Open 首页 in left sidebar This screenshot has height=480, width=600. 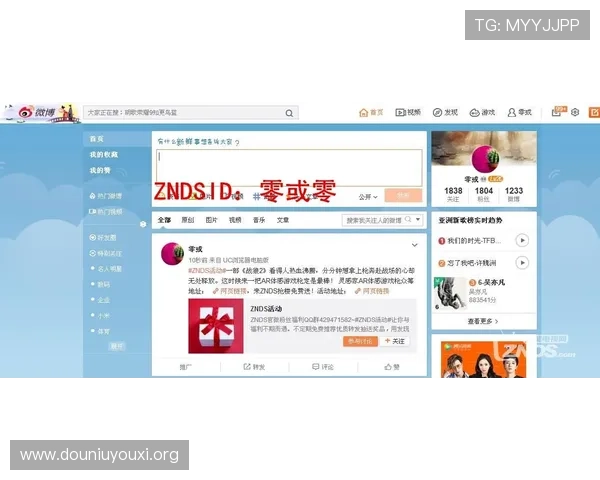117,139
